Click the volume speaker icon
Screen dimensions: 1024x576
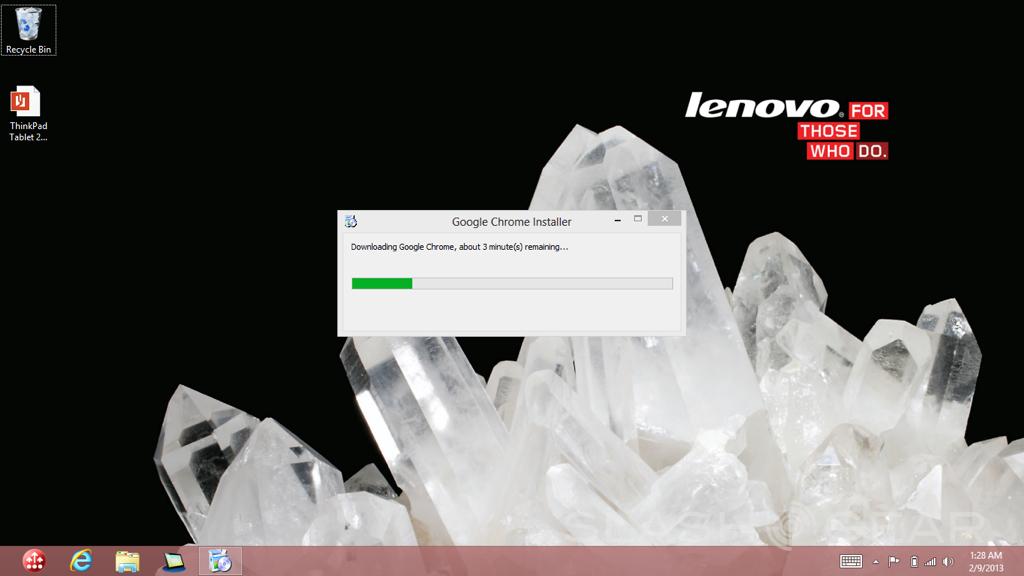(948, 561)
